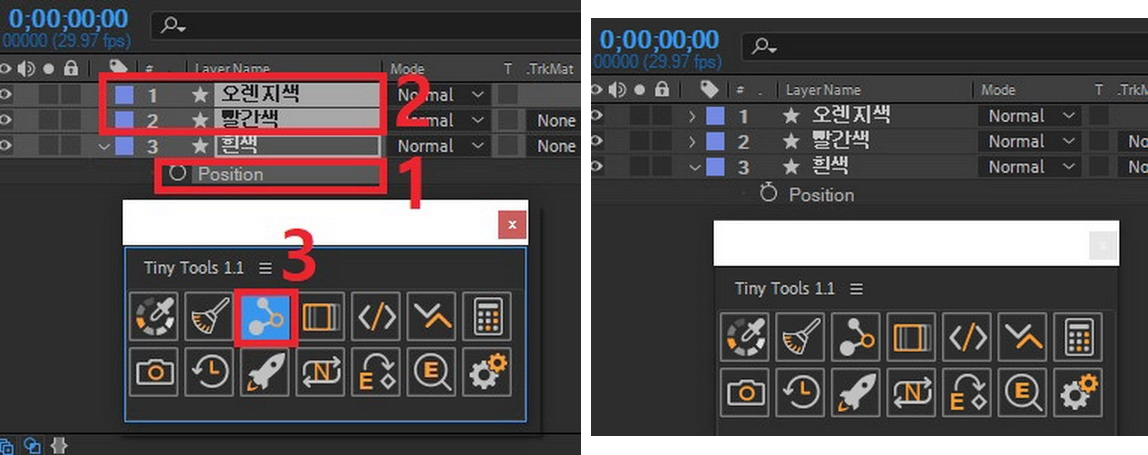Viewport: 1148px width, 455px height.
Task: Select layer 오렌지색 in the right screenshot
Action: tap(851, 115)
